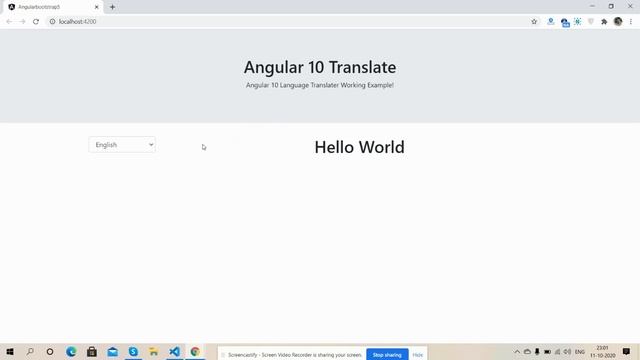Hide the Screencastify sharing bar
The height and width of the screenshot is (360, 640).
coord(417,355)
